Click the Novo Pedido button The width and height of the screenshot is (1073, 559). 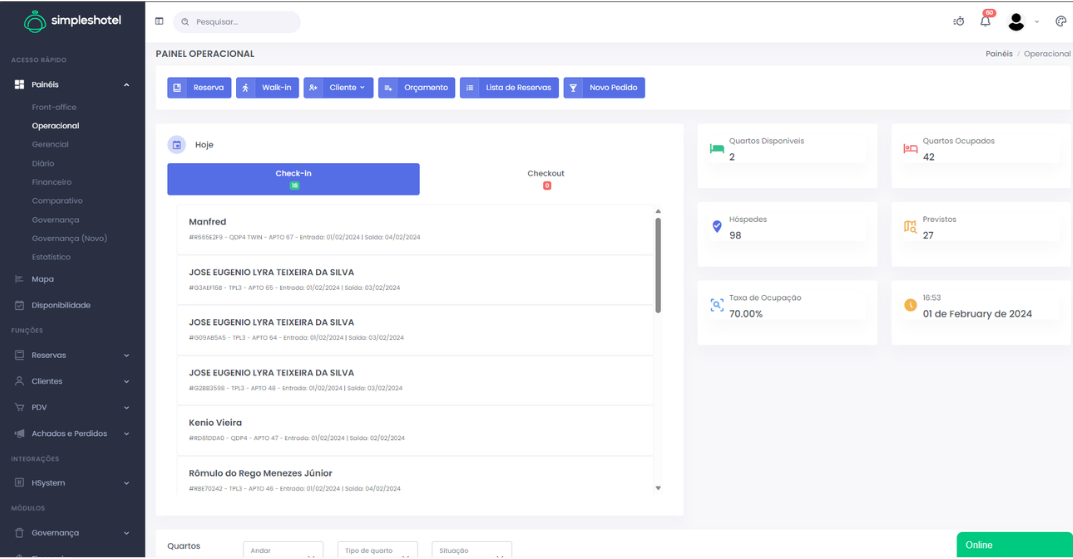[x=604, y=88]
